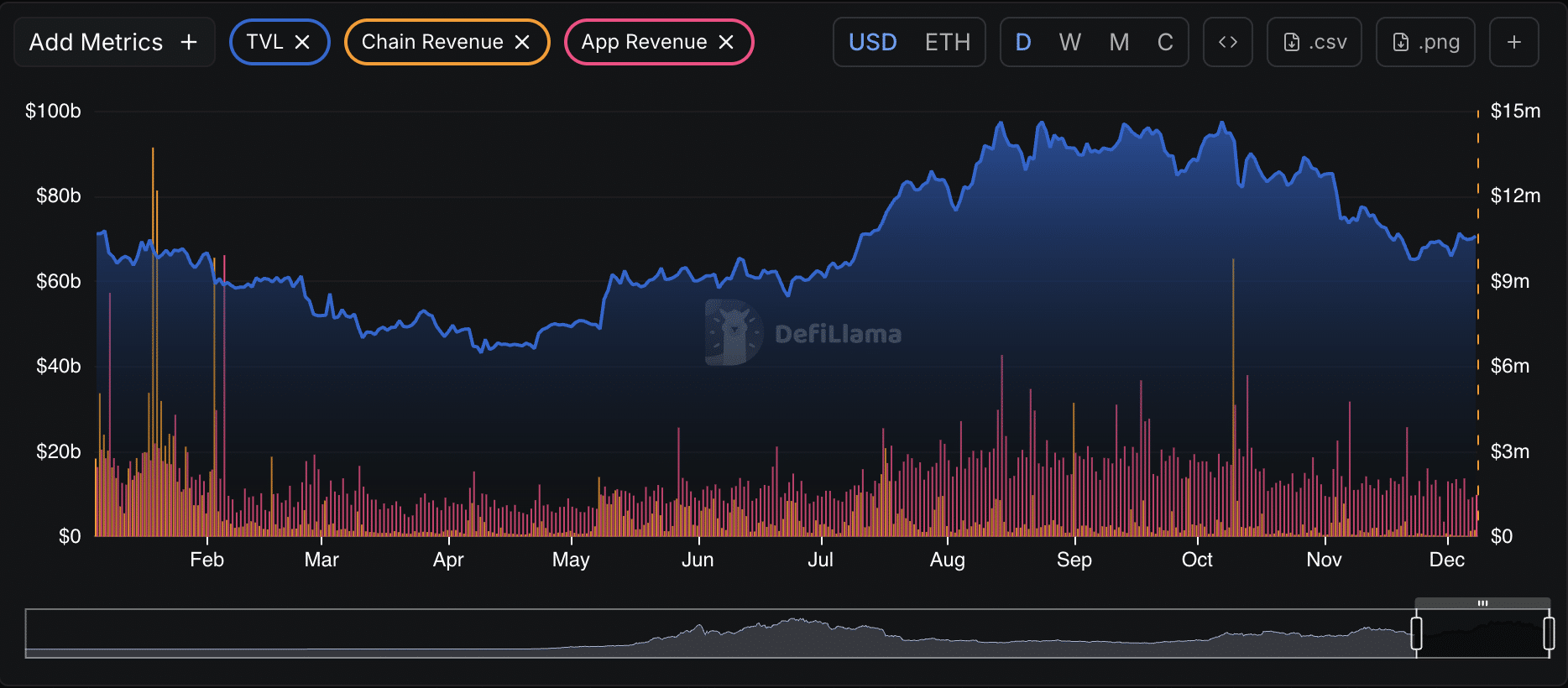
Task: Export the chart as .png
Action: click(1424, 42)
